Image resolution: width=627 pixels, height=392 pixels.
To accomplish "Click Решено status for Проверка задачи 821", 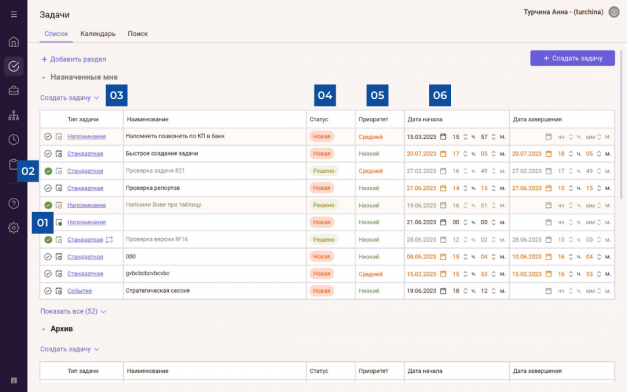I will tap(323, 171).
